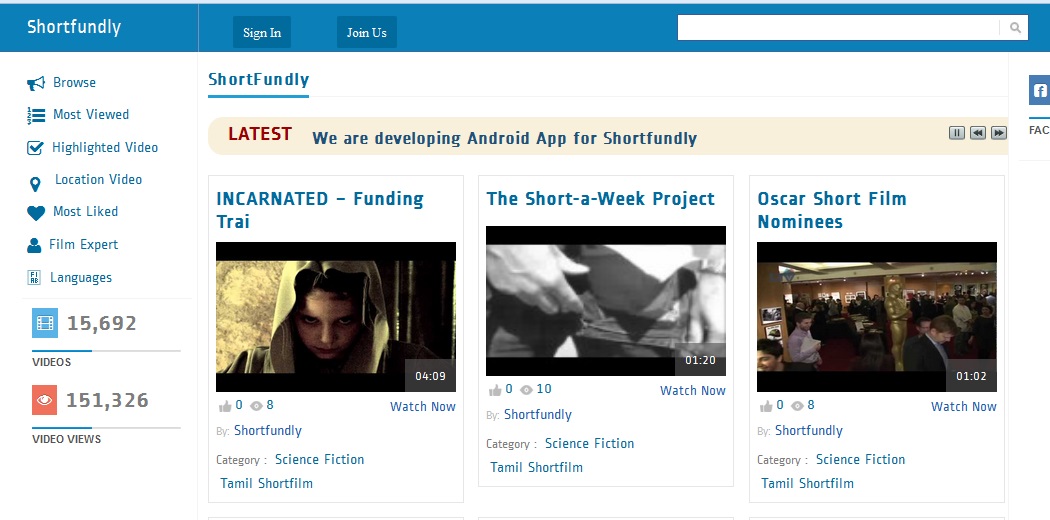Click the Most Liked heart icon
The image size is (1050, 520).
36,212
